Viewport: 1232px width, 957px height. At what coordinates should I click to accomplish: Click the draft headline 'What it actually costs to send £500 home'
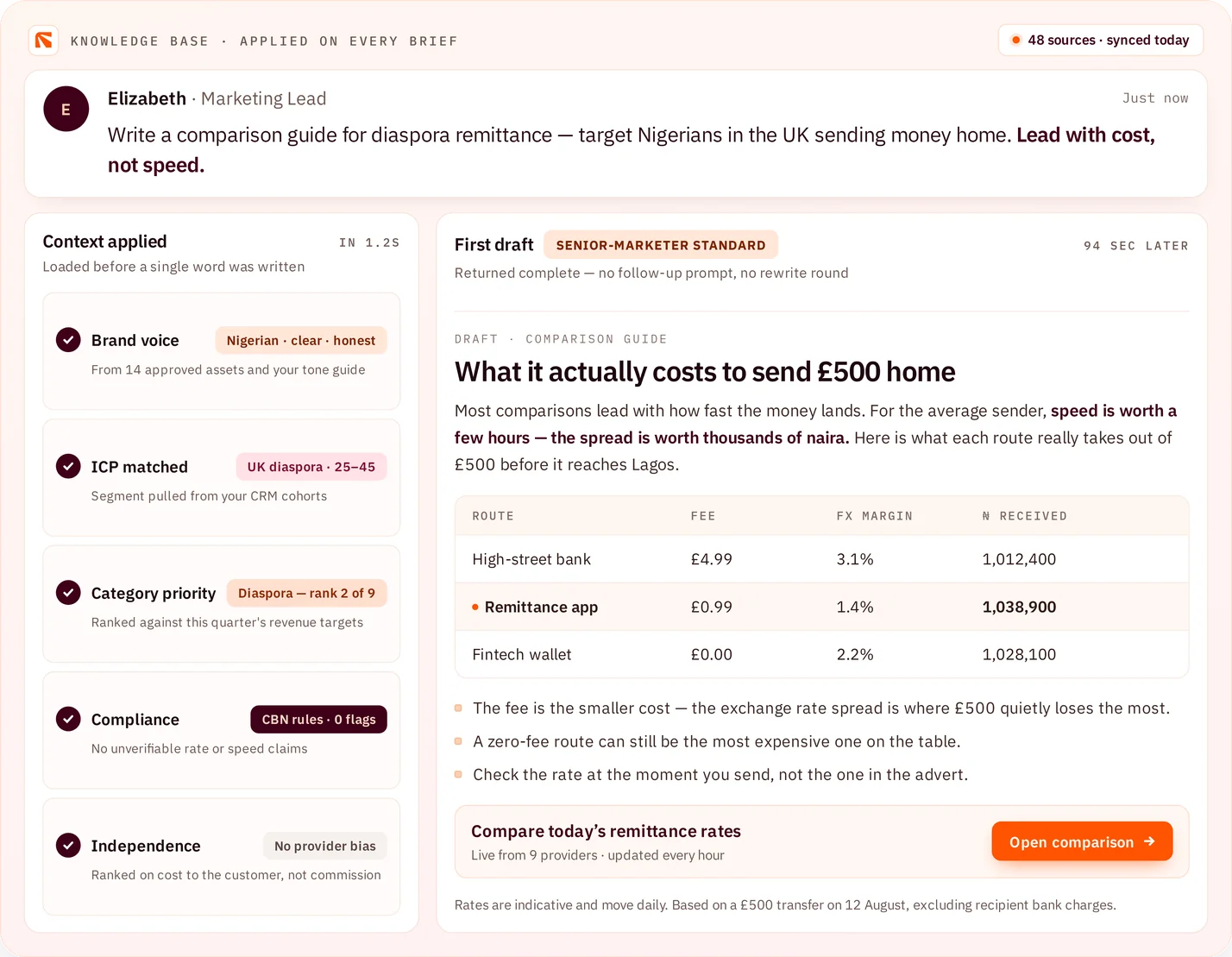click(705, 372)
